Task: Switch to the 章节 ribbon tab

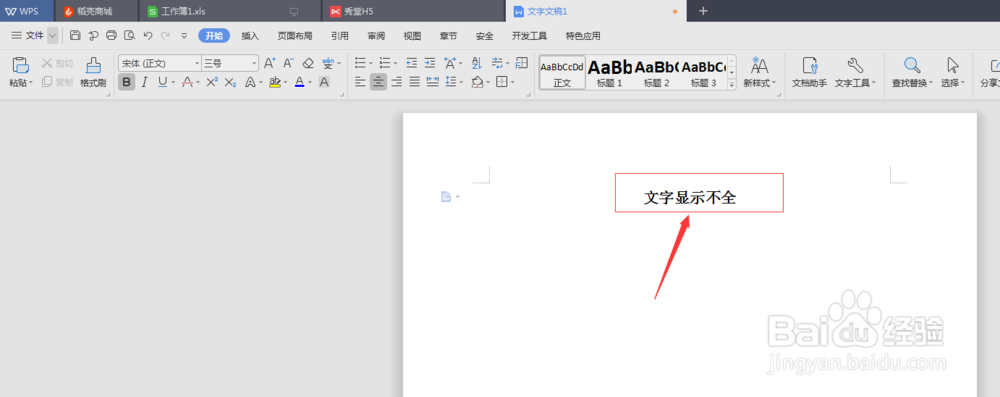Action: pyautogui.click(x=448, y=36)
